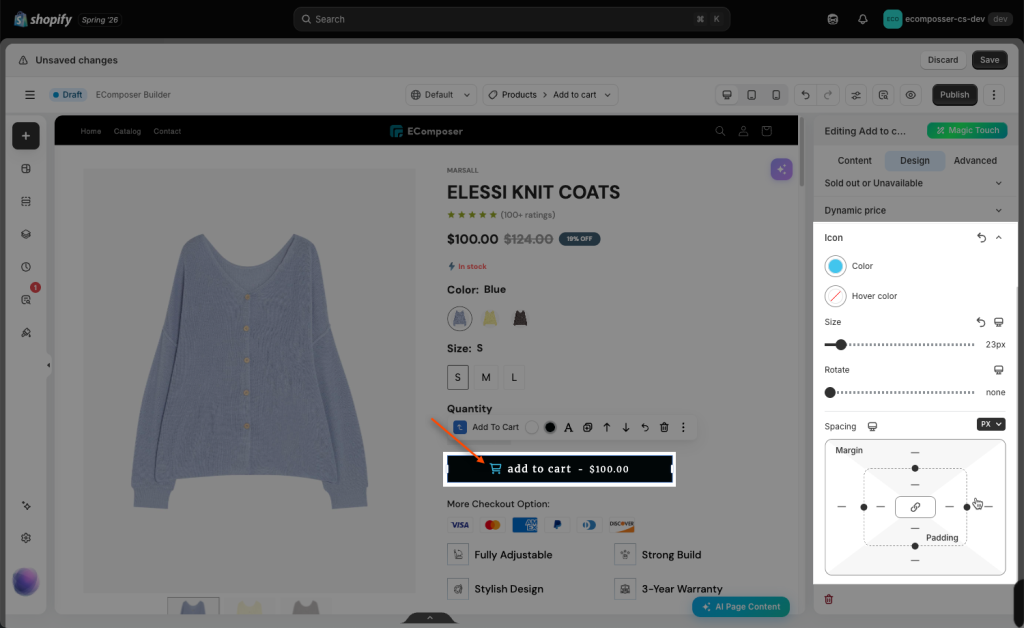Open the add element plus button in sidebar
Viewport: 1024px width, 628px height.
point(25,136)
